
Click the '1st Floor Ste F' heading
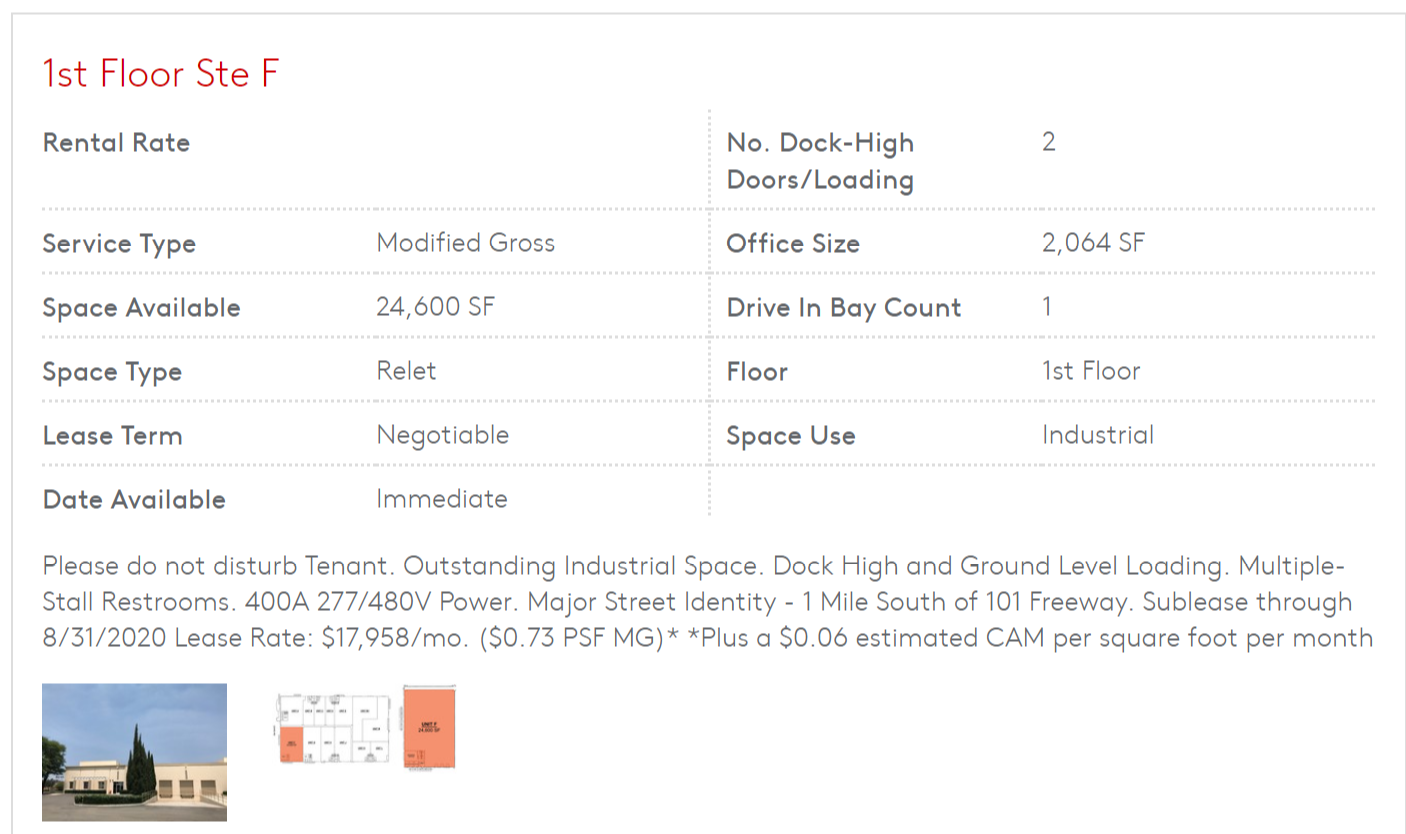(160, 74)
